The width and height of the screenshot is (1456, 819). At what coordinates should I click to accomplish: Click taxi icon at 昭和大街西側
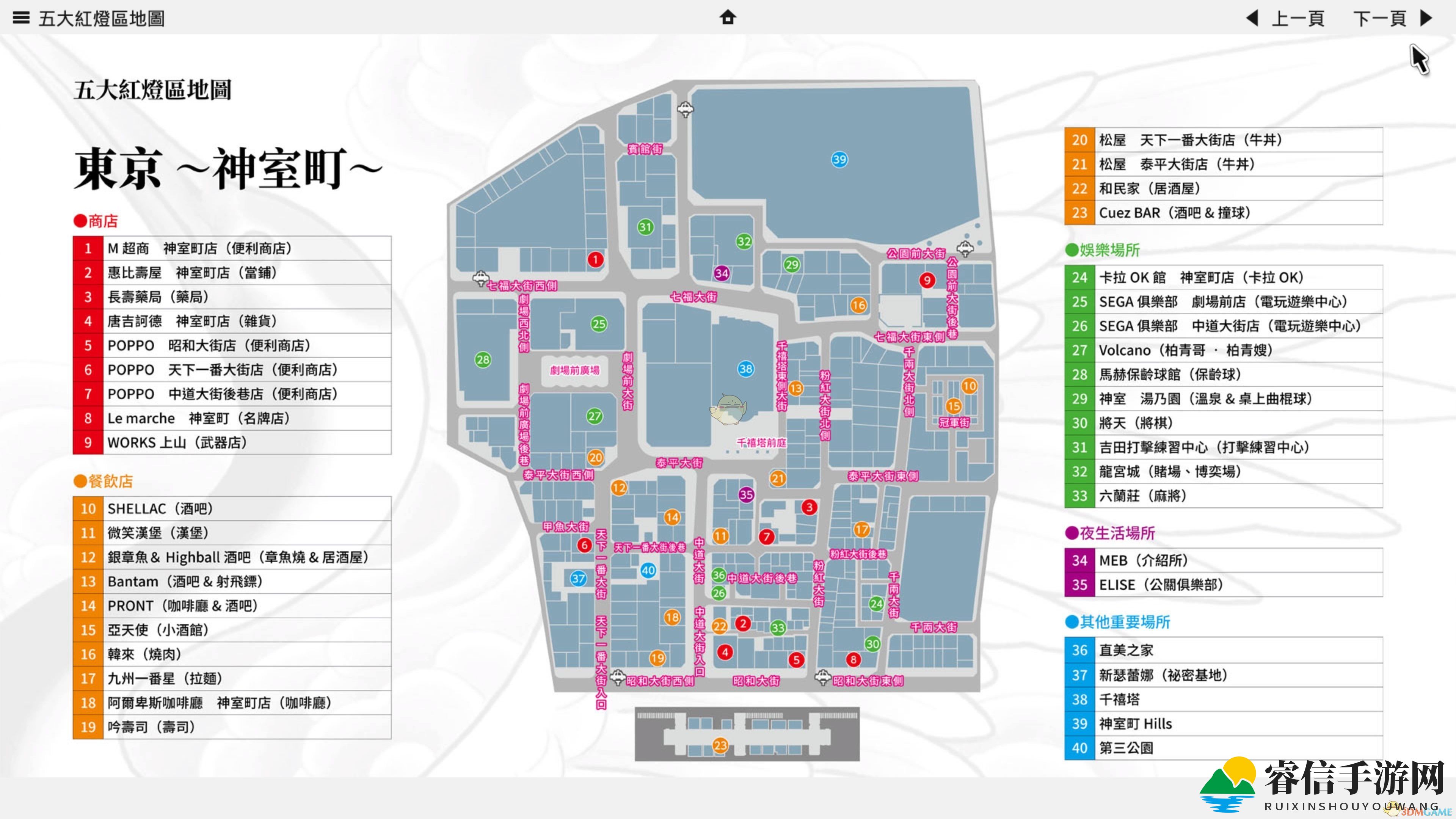(618, 676)
